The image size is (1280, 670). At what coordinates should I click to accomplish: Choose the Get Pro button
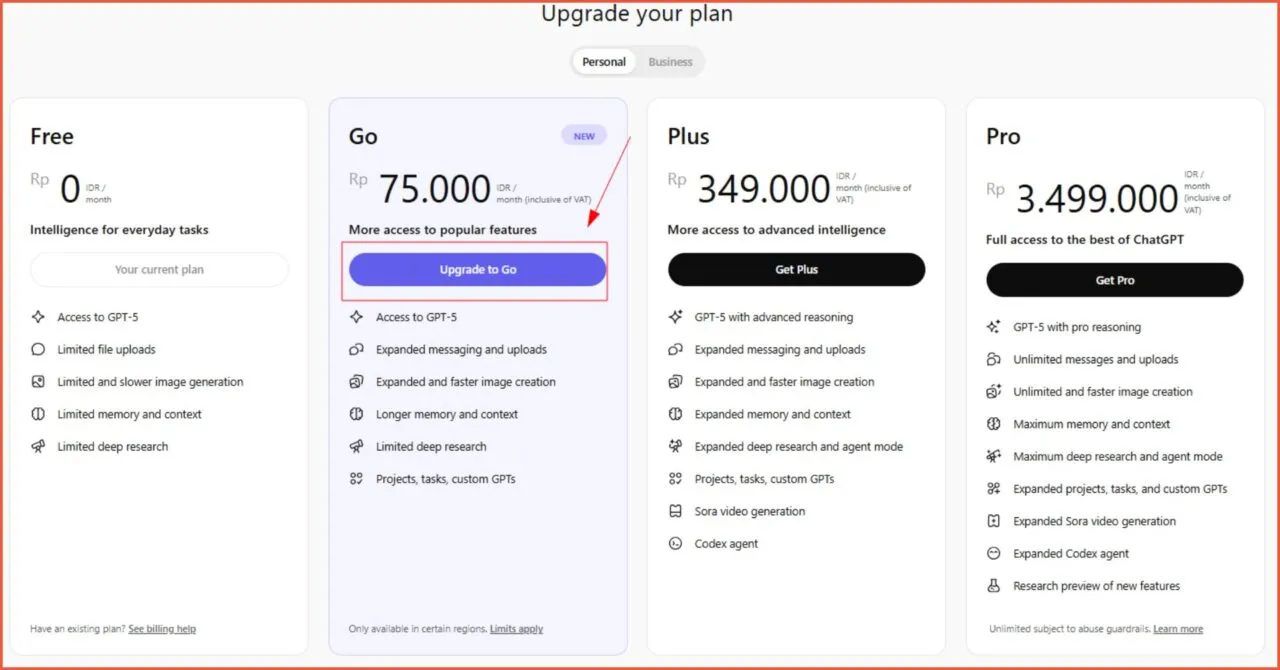point(1114,280)
